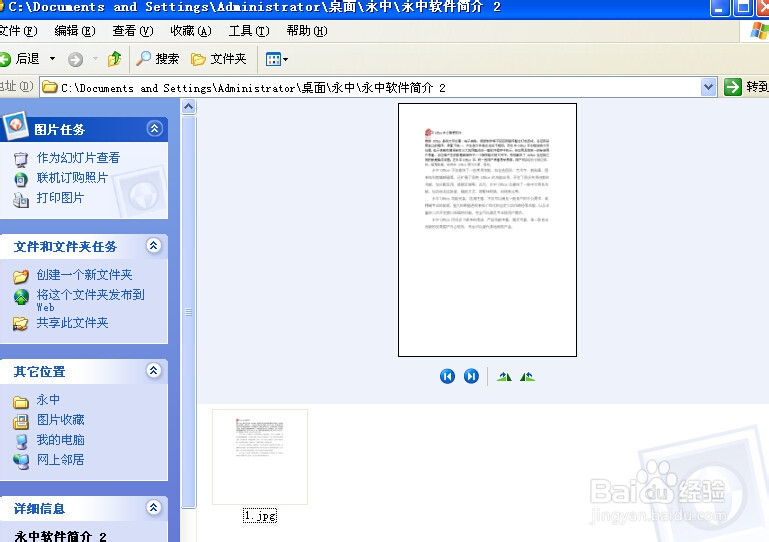This screenshot has width=769, height=542.
Task: Click the 1.jpg file name label
Action: 260,516
